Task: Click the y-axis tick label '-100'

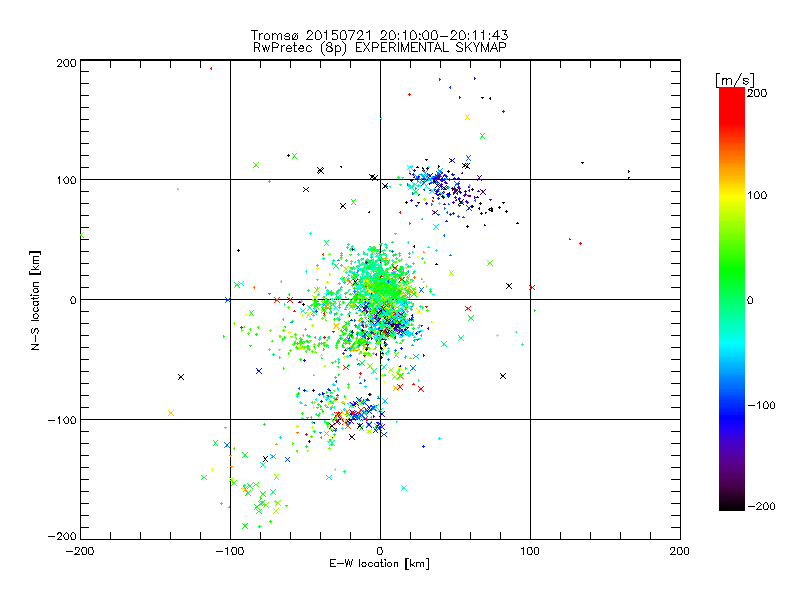Action: coord(62,420)
